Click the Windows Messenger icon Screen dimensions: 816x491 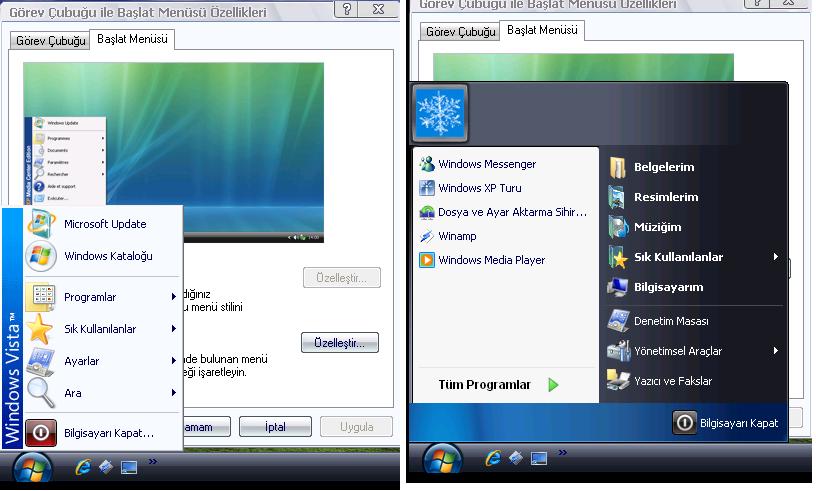[427, 164]
